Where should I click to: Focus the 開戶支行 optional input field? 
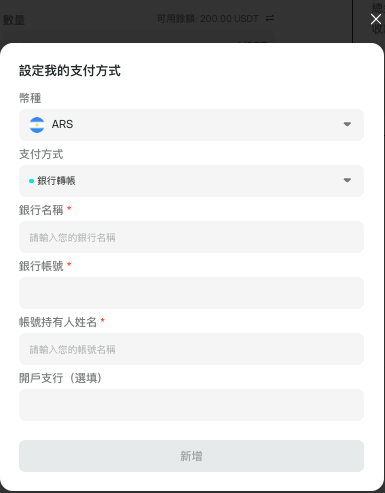pos(191,405)
